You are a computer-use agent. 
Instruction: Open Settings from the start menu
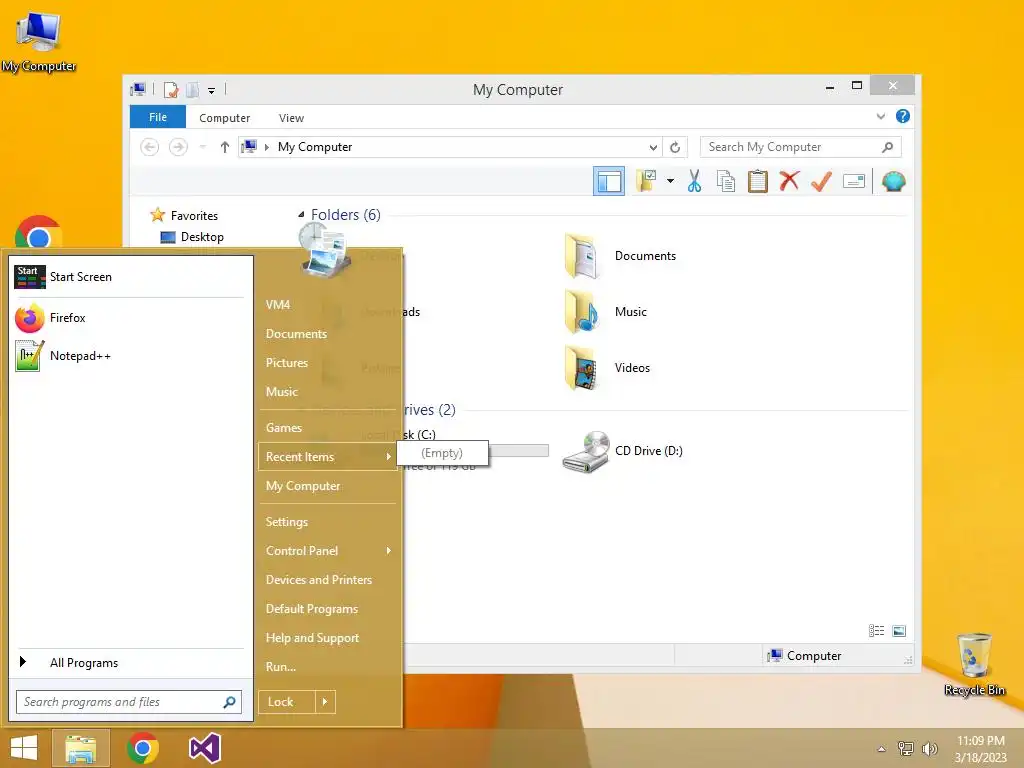(x=287, y=522)
